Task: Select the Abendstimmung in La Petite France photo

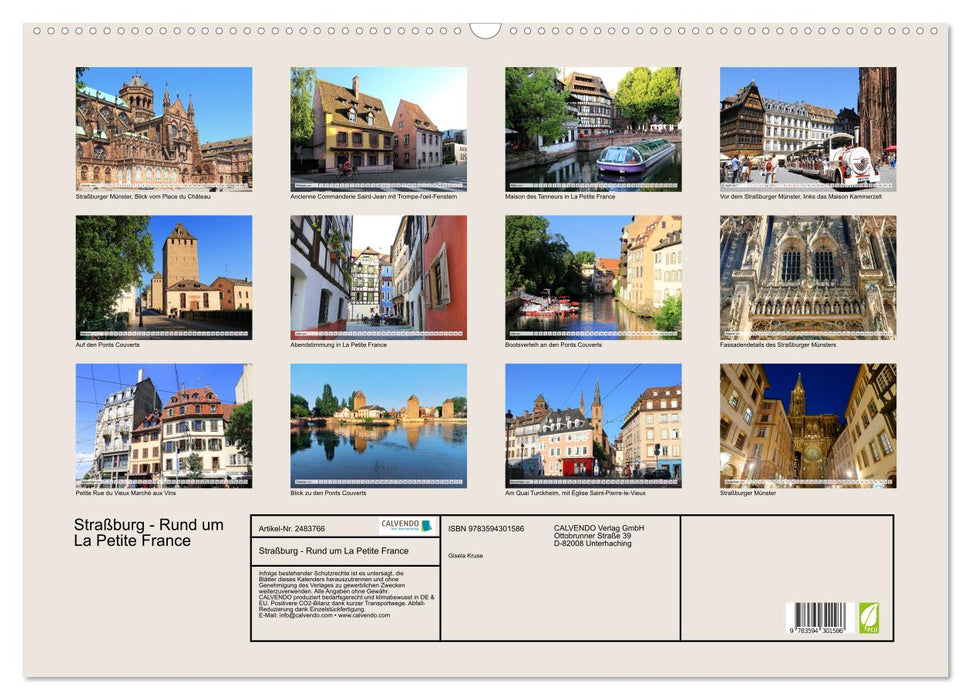Action: 378,277
